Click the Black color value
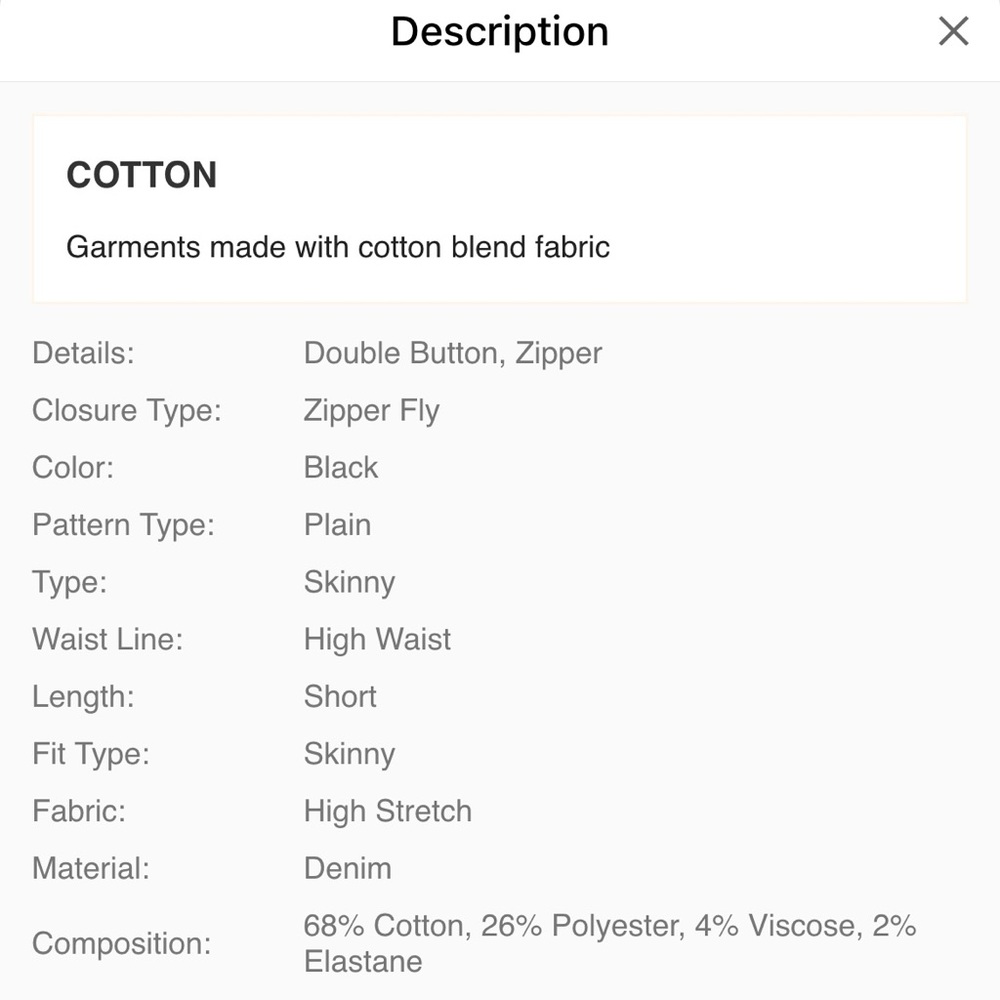The height and width of the screenshot is (1000, 1000). click(341, 468)
